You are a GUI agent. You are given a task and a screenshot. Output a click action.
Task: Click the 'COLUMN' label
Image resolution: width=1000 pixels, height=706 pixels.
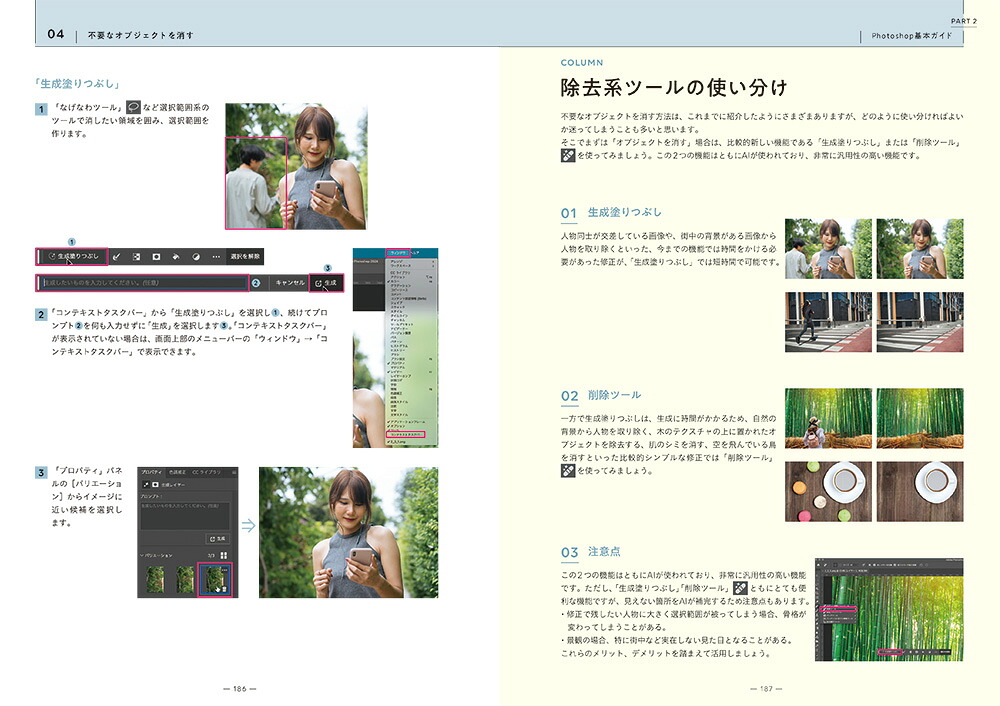582,63
